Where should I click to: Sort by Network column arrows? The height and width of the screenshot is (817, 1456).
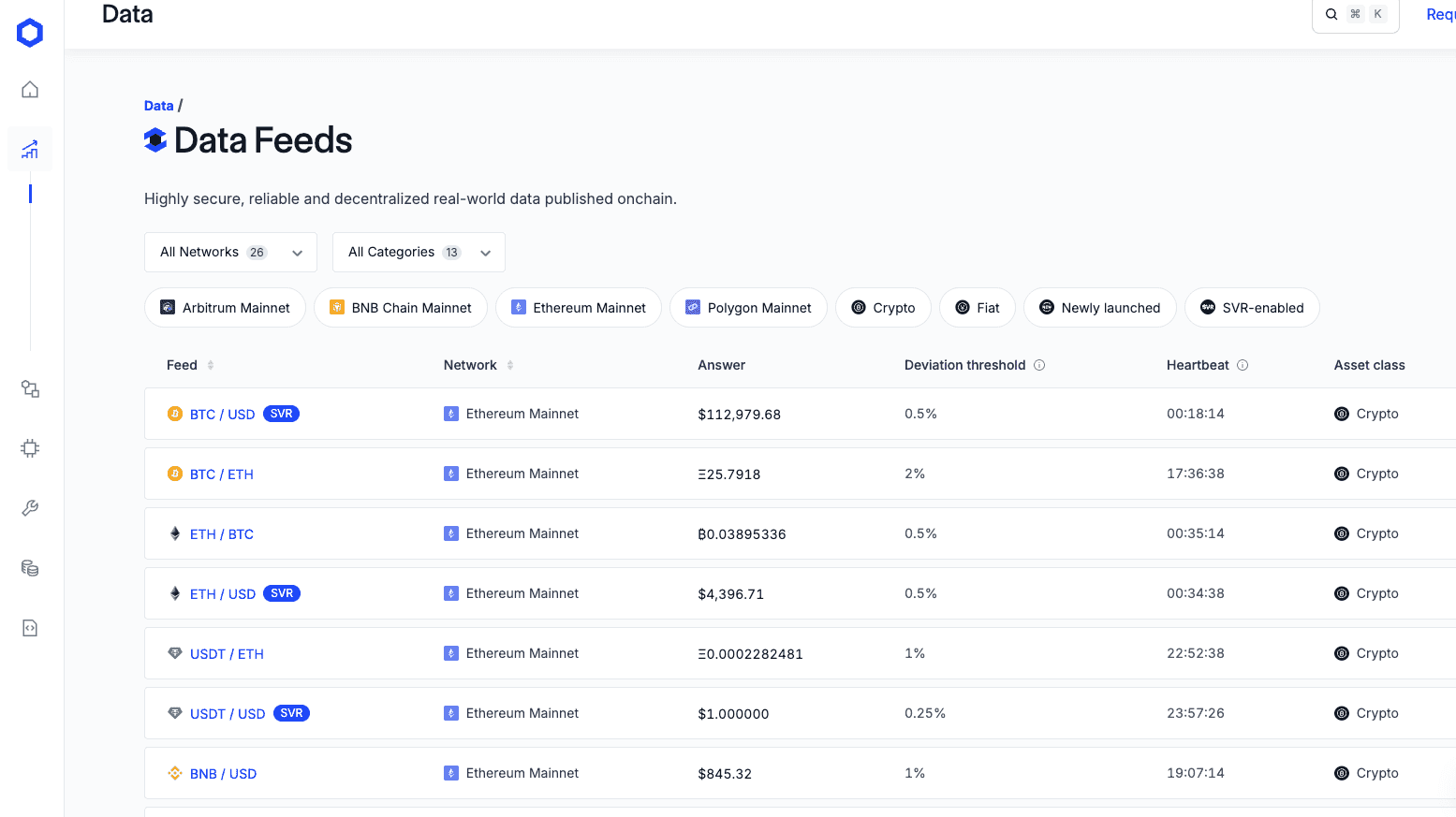point(510,365)
